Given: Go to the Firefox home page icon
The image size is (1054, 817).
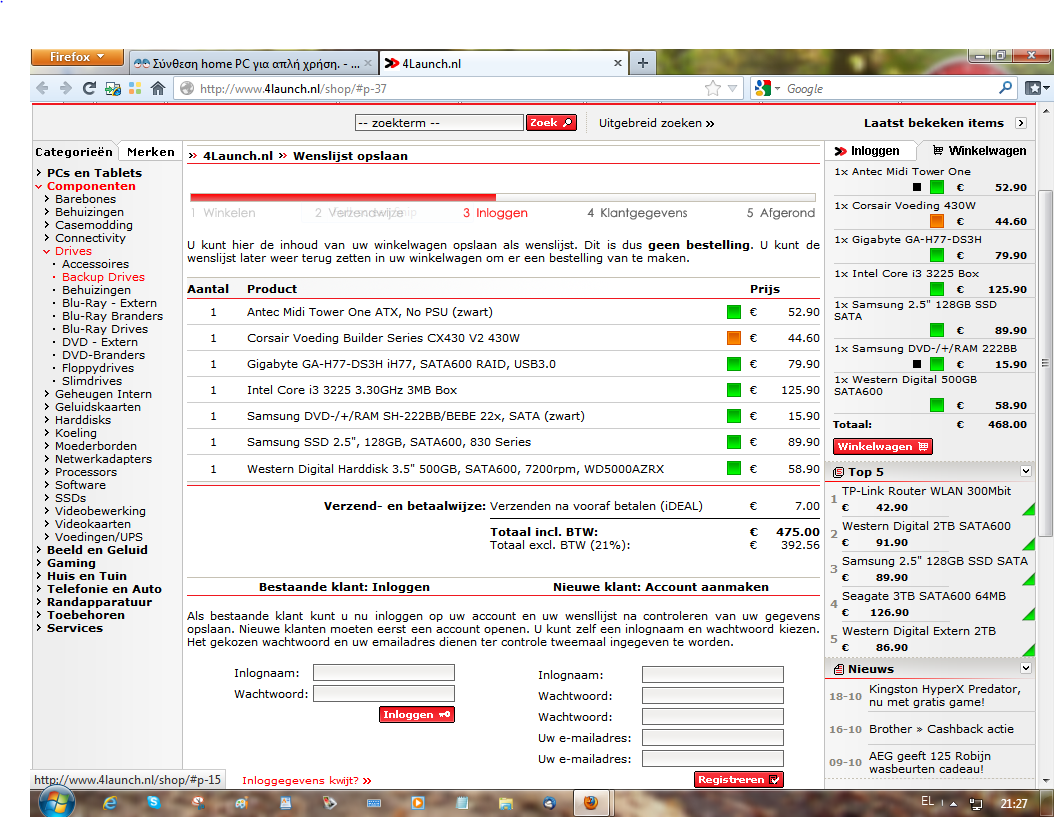Looking at the screenshot, I should 158,88.
